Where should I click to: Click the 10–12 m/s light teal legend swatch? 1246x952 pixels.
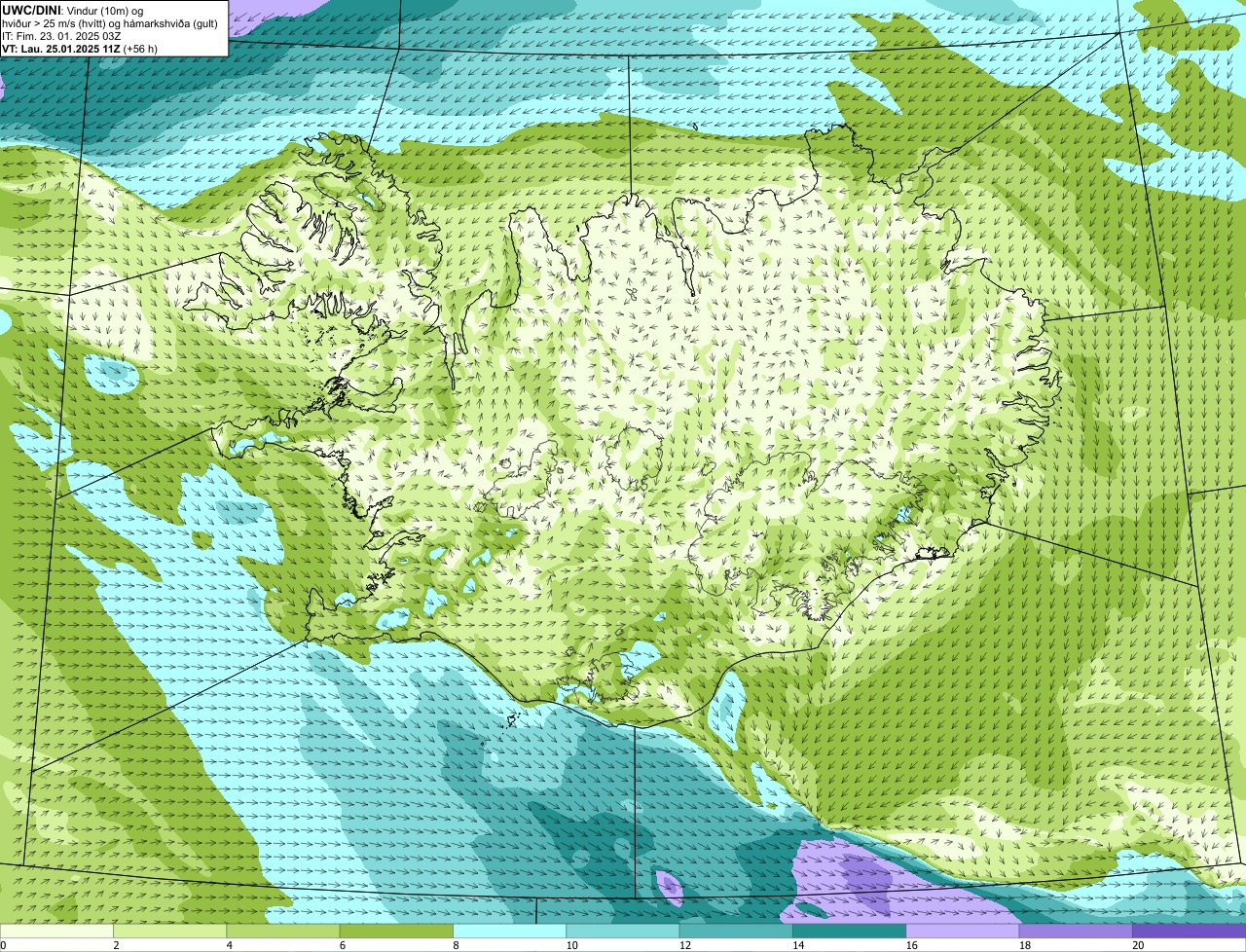coord(623,931)
